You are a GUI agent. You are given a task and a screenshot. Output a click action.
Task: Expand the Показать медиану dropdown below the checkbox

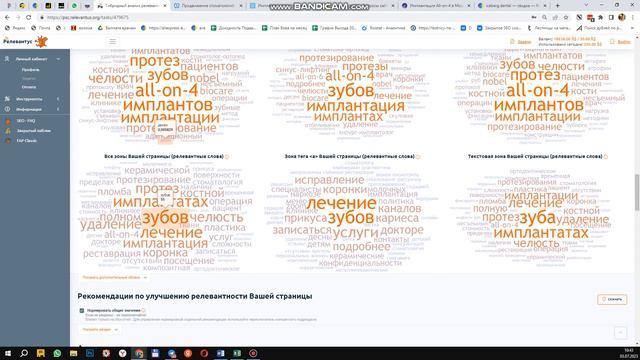100,329
